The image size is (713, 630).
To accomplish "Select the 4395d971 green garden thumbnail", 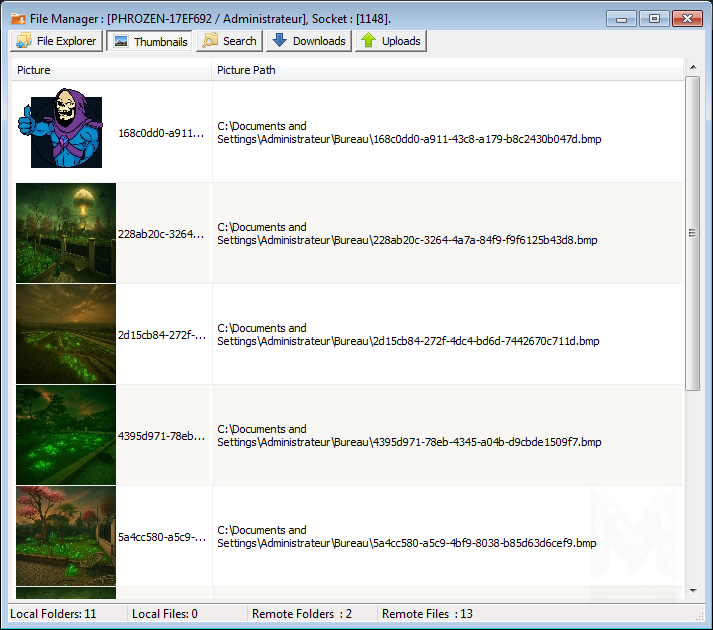I will (x=66, y=435).
